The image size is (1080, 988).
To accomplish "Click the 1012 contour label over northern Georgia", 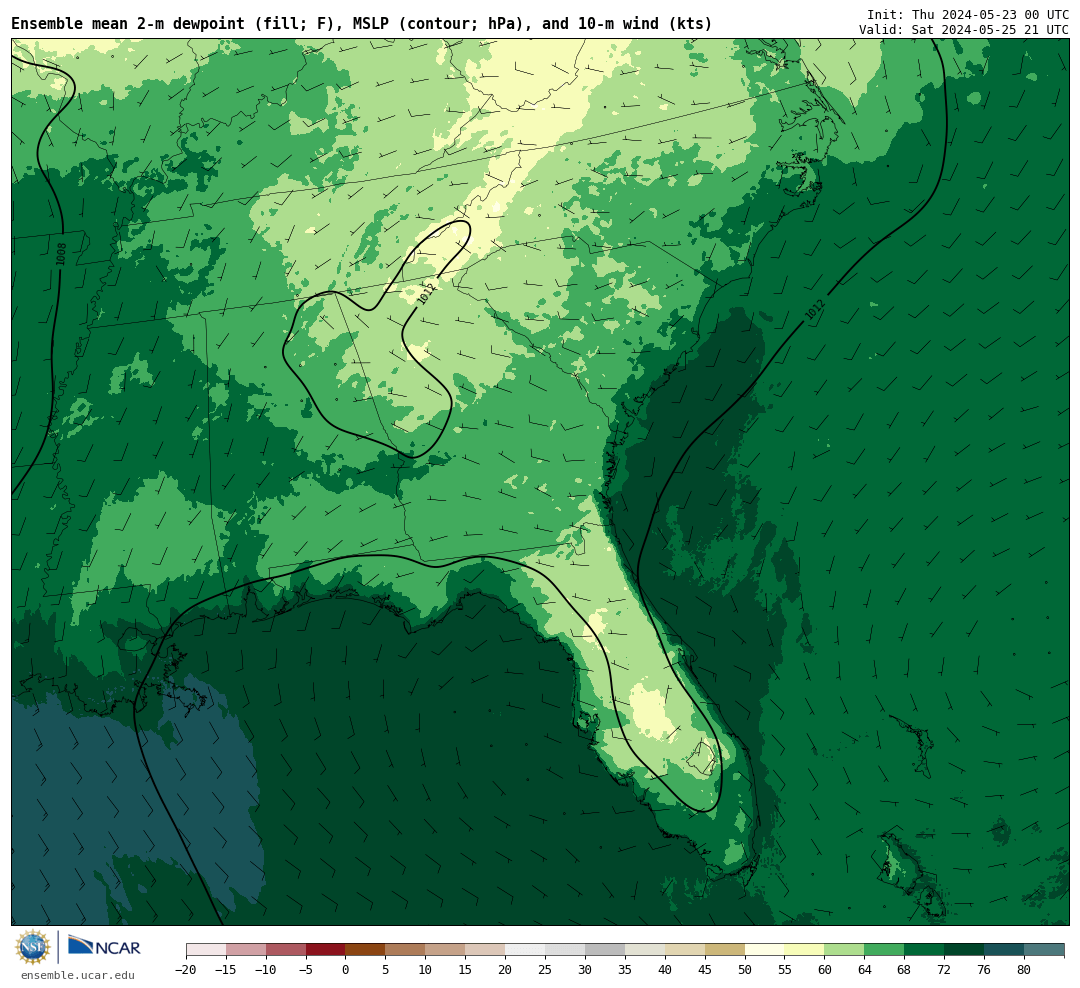I will (x=427, y=294).
